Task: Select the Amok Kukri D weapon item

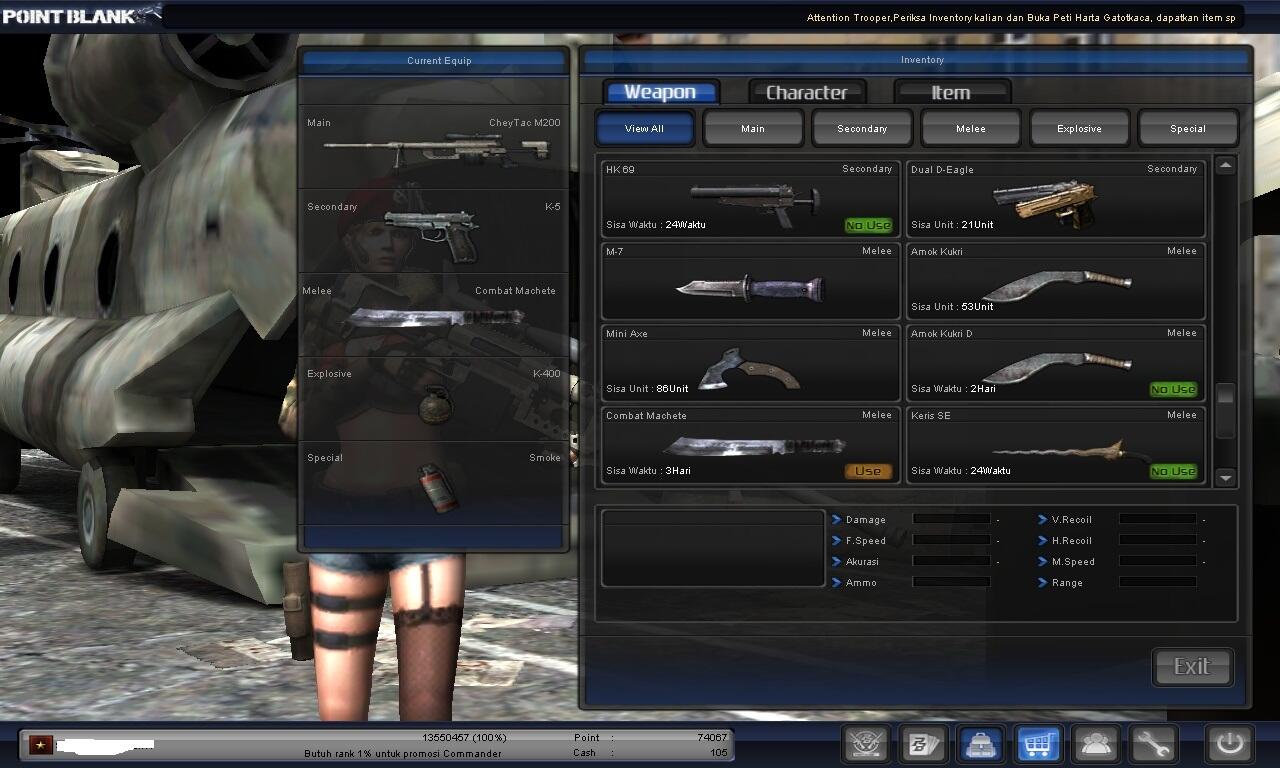Action: click(x=1055, y=363)
